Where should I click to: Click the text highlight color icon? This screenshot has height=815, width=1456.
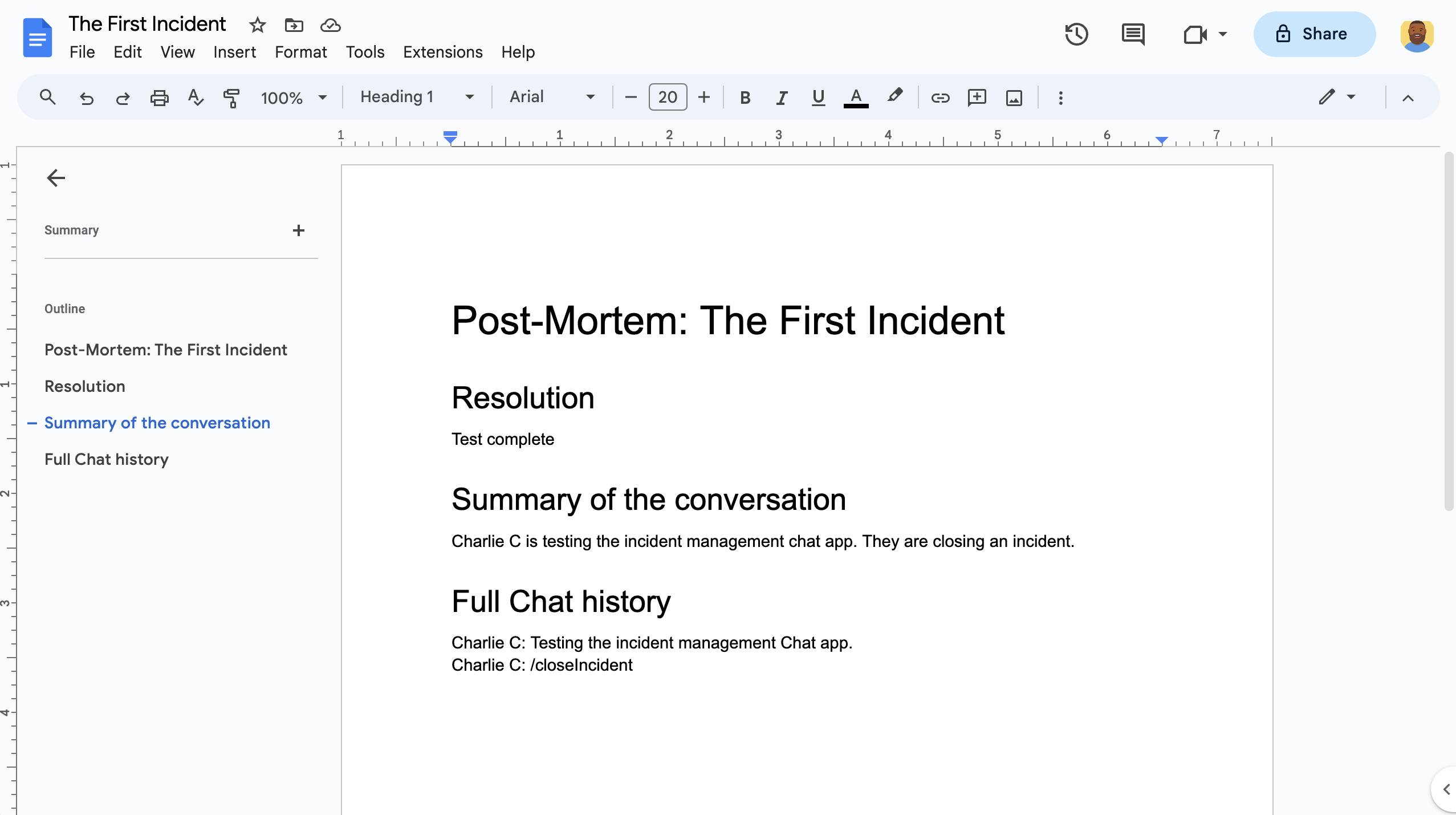click(x=895, y=96)
